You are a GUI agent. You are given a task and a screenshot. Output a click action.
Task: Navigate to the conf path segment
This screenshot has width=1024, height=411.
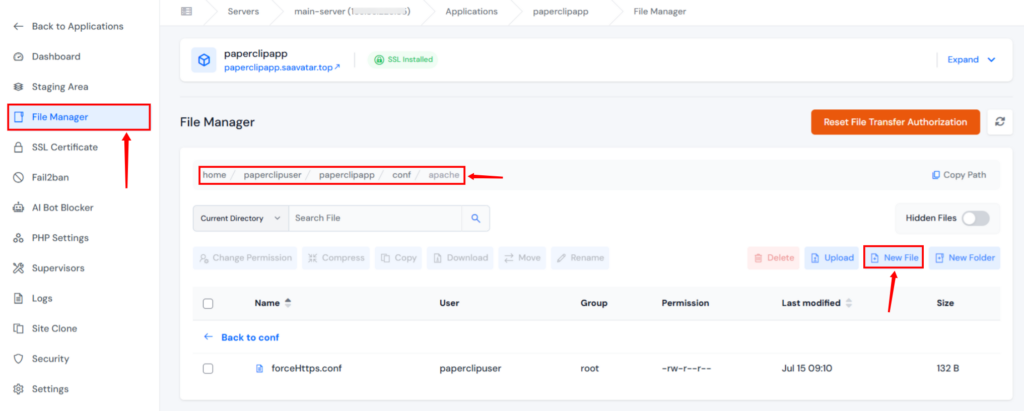pos(402,175)
